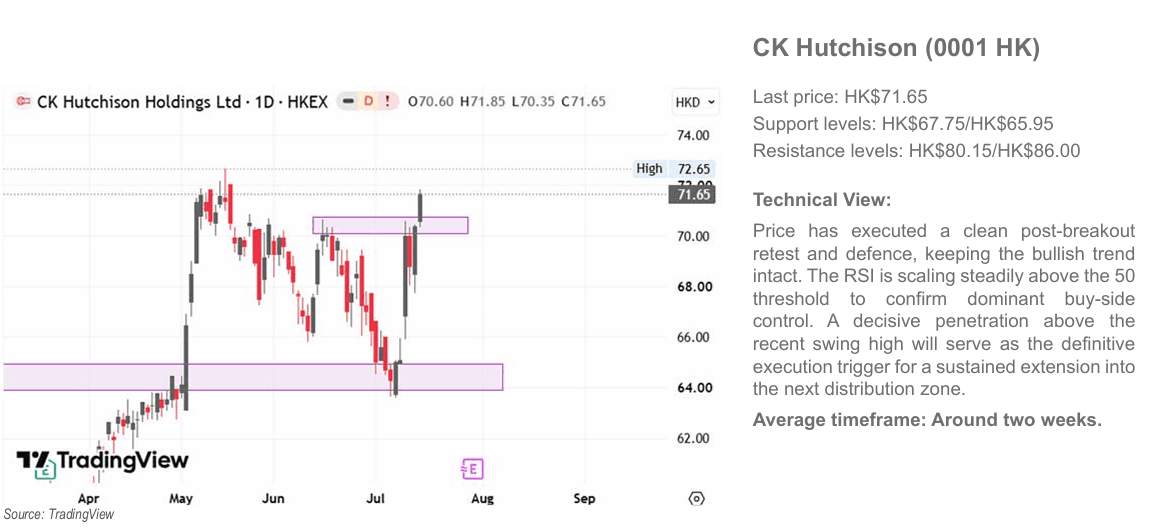The height and width of the screenshot is (528, 1151).
Task: Click the CK Hutchison company logo icon
Action: [24, 101]
